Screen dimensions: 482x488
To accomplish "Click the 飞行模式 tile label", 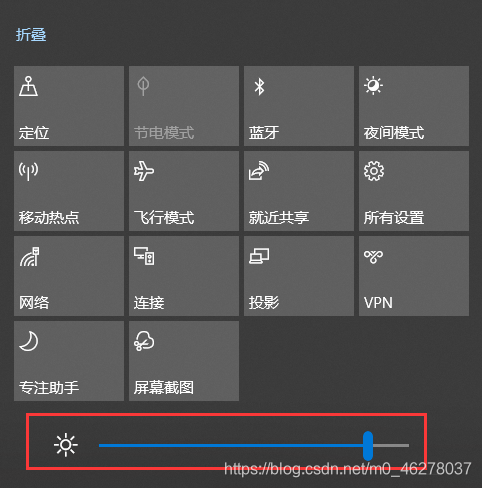I will coord(164,218).
